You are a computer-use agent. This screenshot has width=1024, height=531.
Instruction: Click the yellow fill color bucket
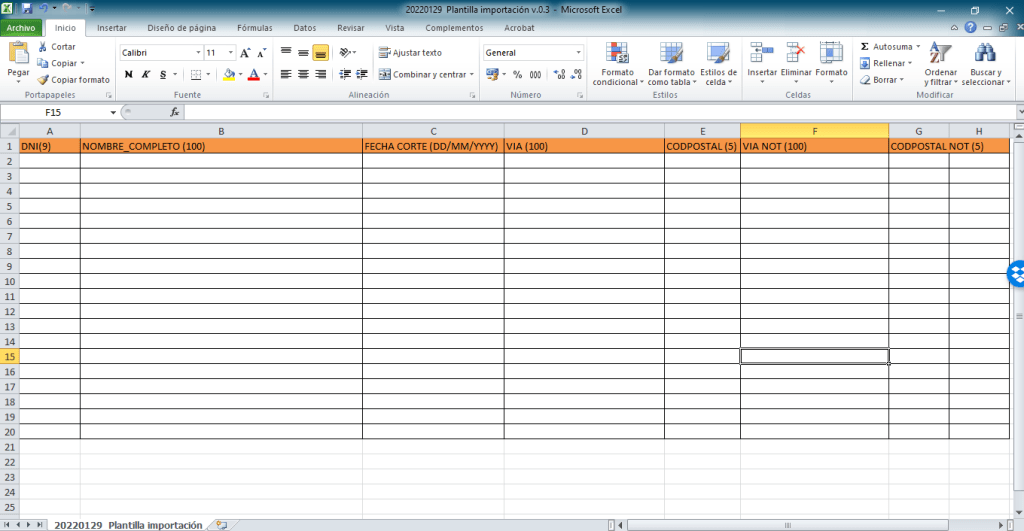[229, 74]
